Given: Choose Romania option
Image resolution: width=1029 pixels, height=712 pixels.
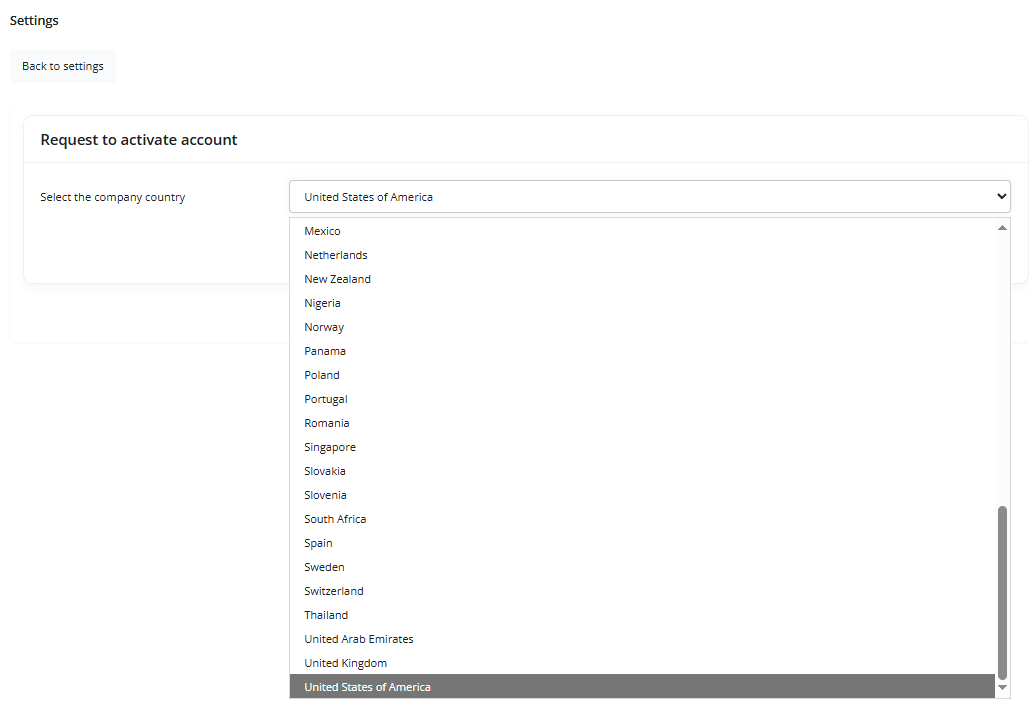Looking at the screenshot, I should 327,423.
